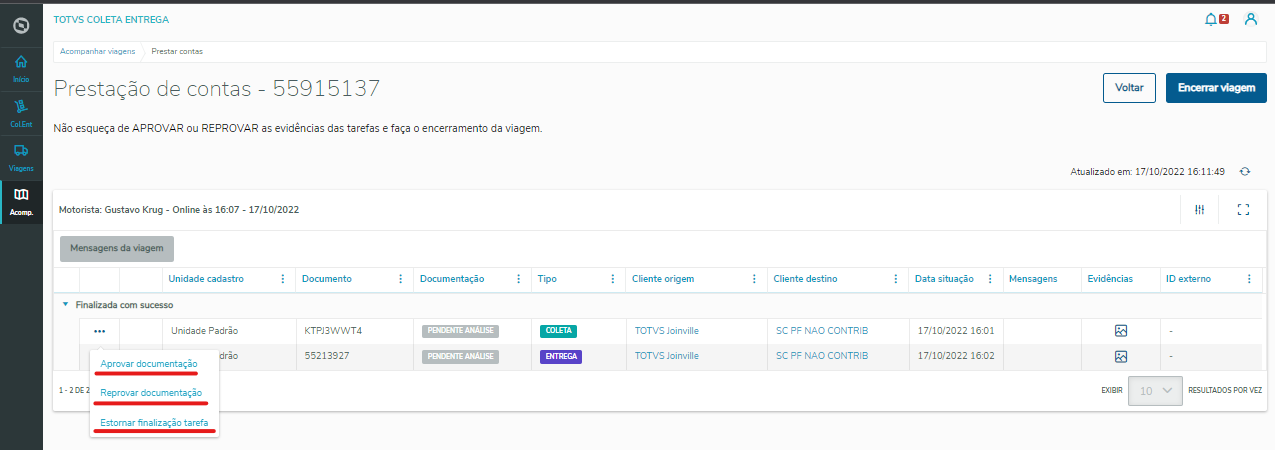Click PENDENTE ANÁLISE badge in COLETA row
The image size is (1275, 450).
click(460, 331)
